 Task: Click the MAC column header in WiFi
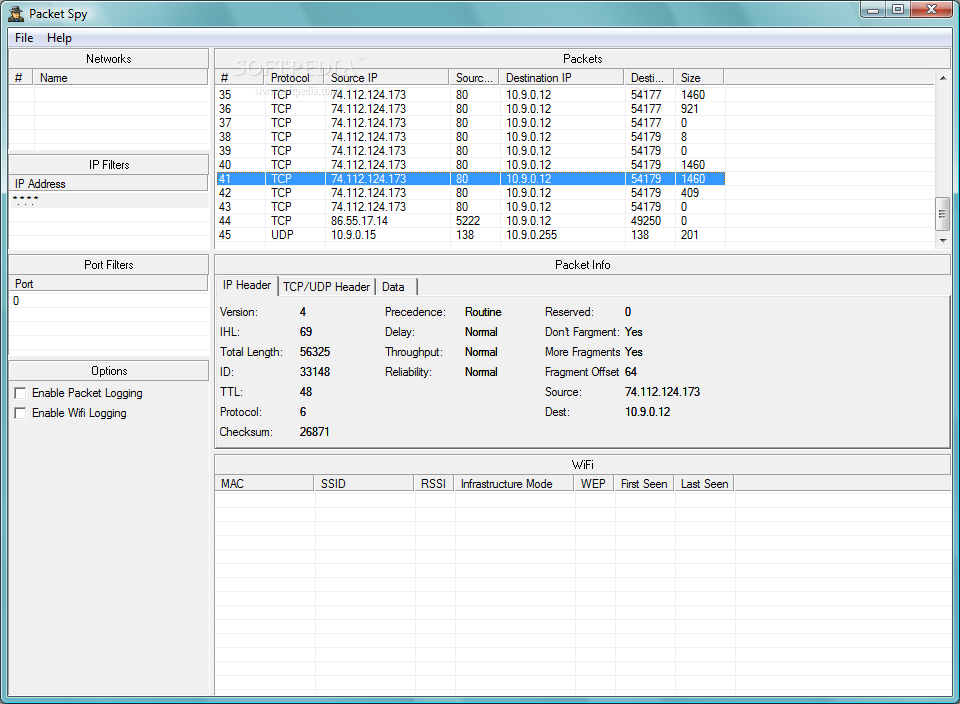(x=264, y=484)
